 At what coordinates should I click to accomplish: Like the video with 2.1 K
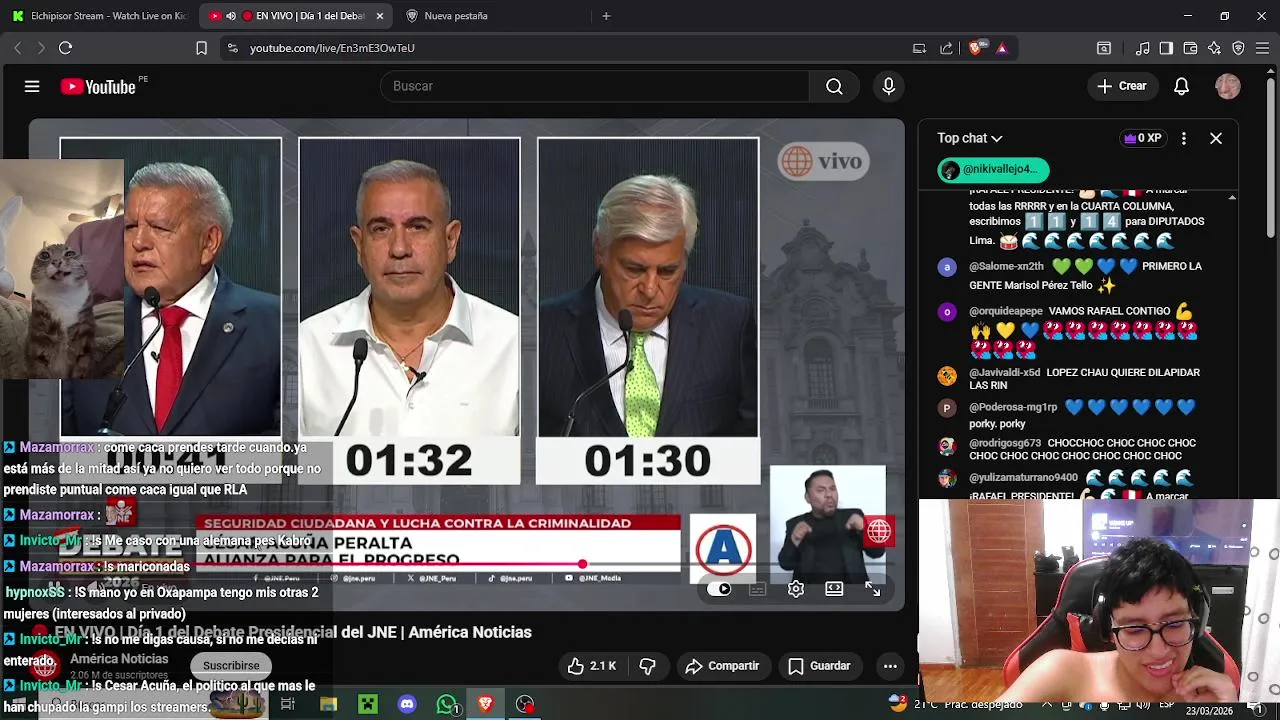[592, 666]
